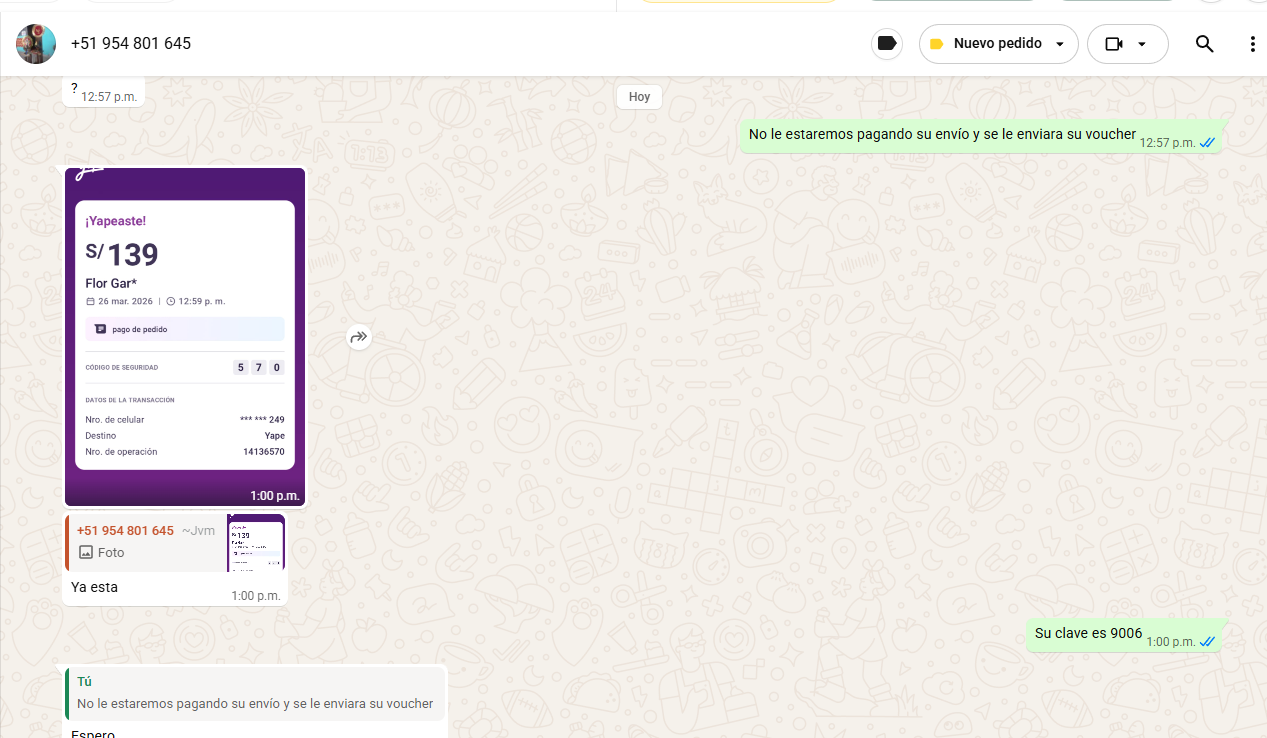
Task: Forward the Yape receipt image
Action: pyautogui.click(x=359, y=338)
